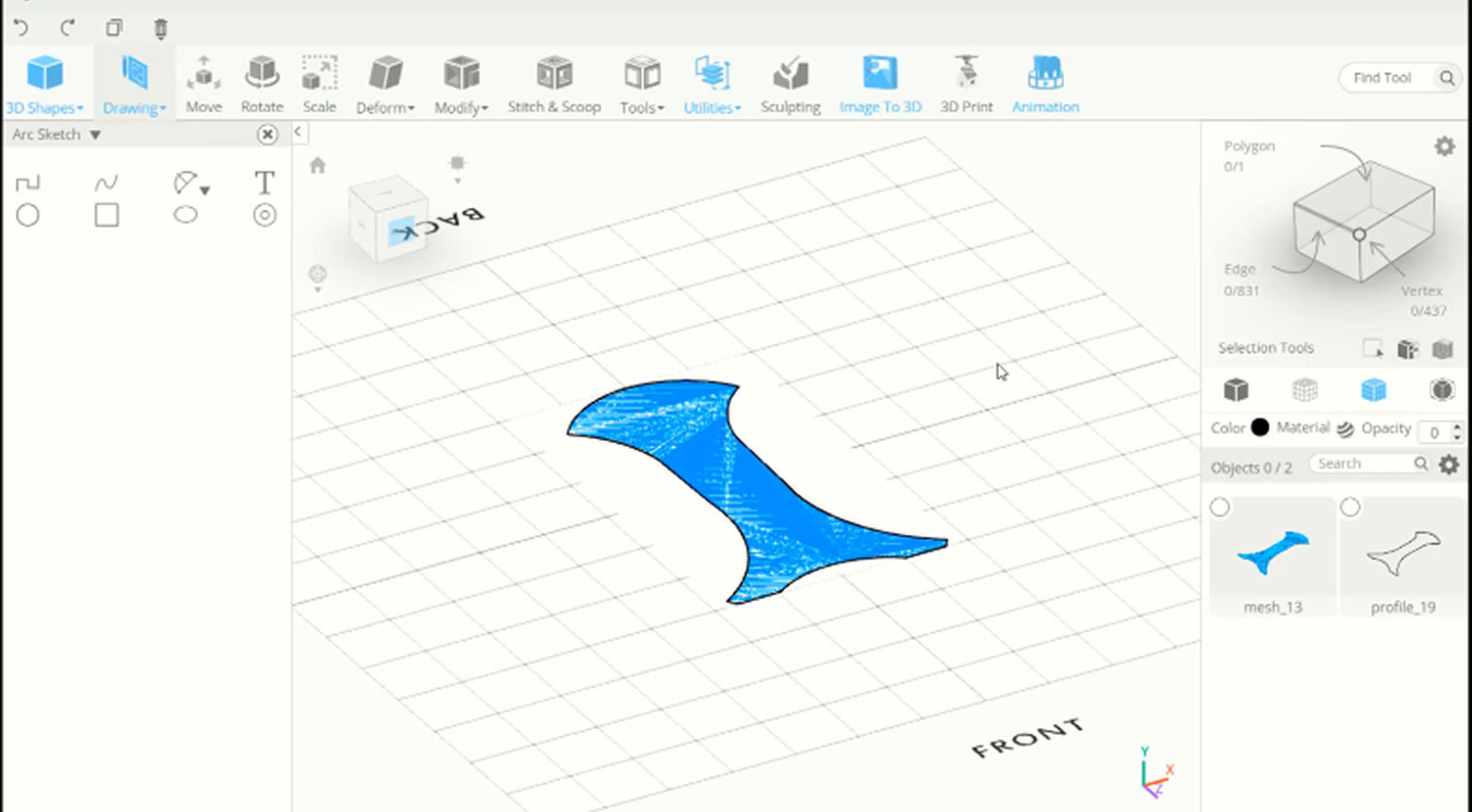This screenshot has width=1472, height=812.
Task: Select the polyline sketch tool
Action: click(27, 183)
